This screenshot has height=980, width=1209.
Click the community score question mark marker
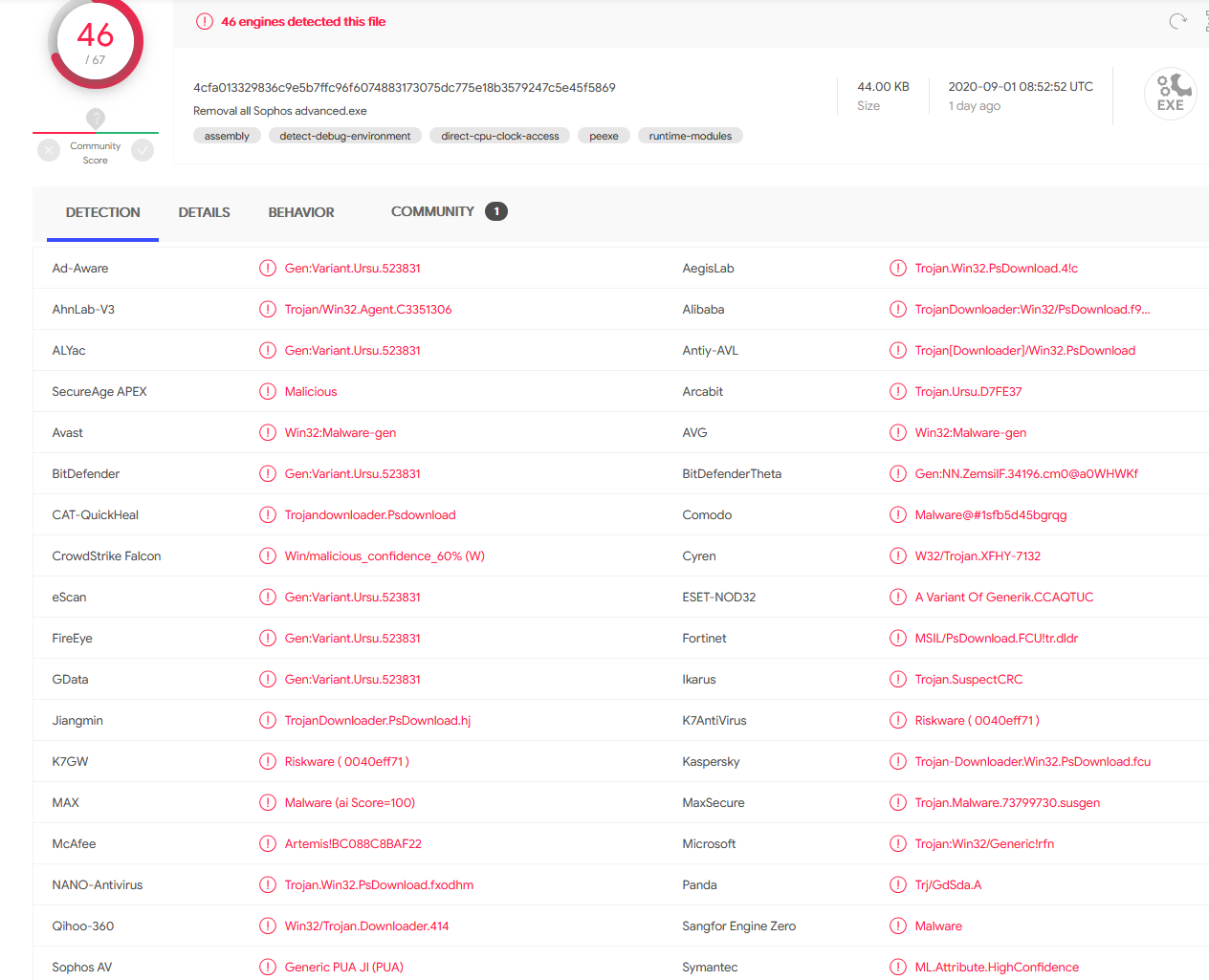[96, 119]
